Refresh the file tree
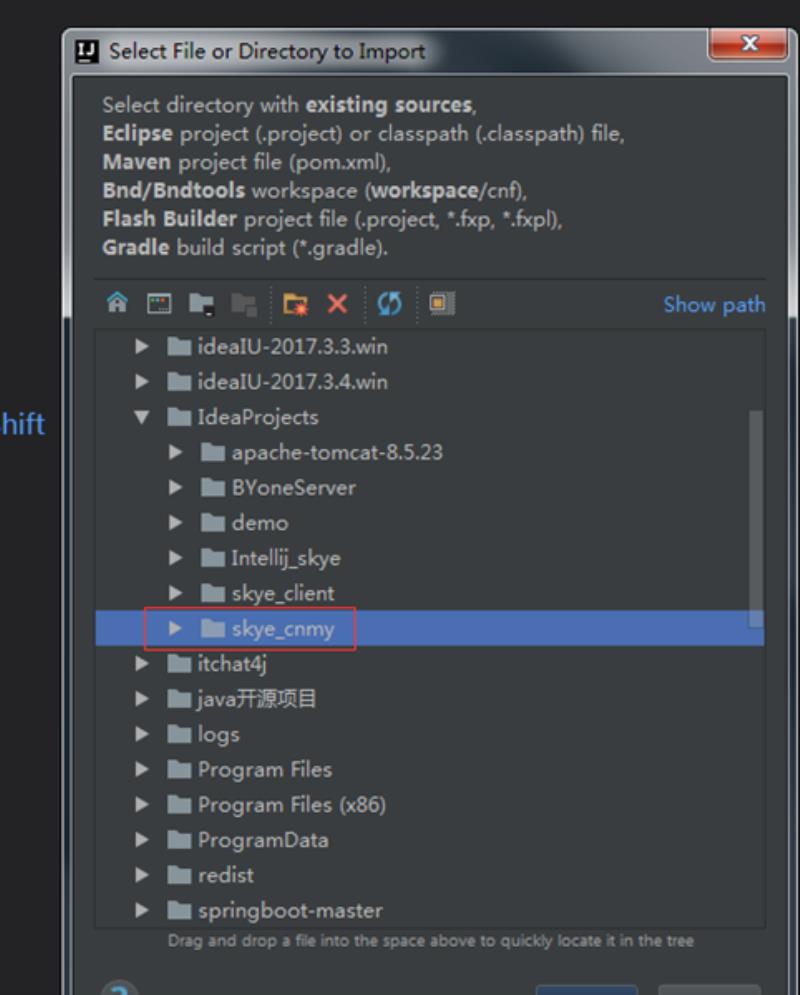 tap(389, 304)
